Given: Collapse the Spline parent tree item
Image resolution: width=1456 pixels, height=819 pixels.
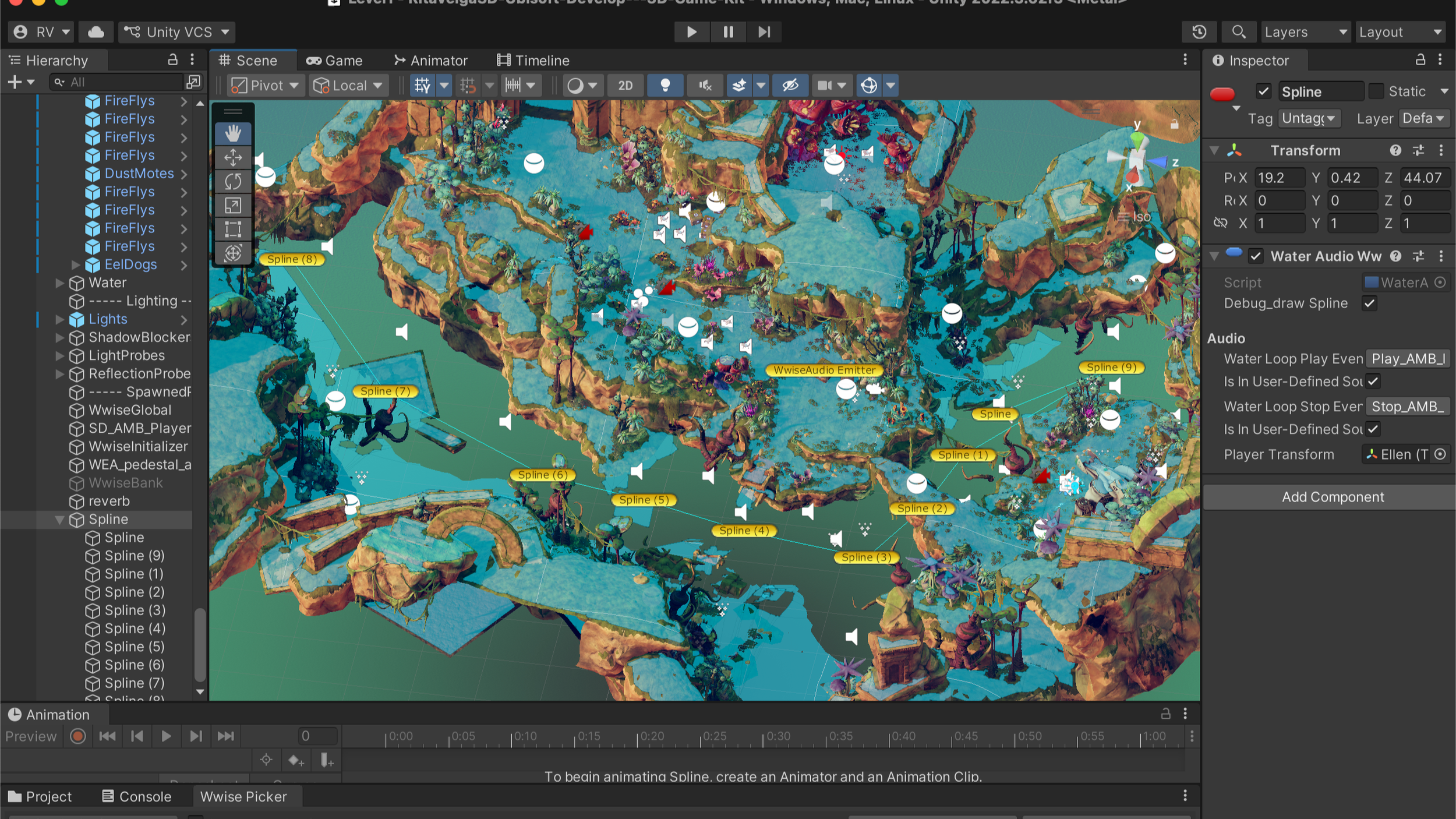Looking at the screenshot, I should (x=59, y=520).
